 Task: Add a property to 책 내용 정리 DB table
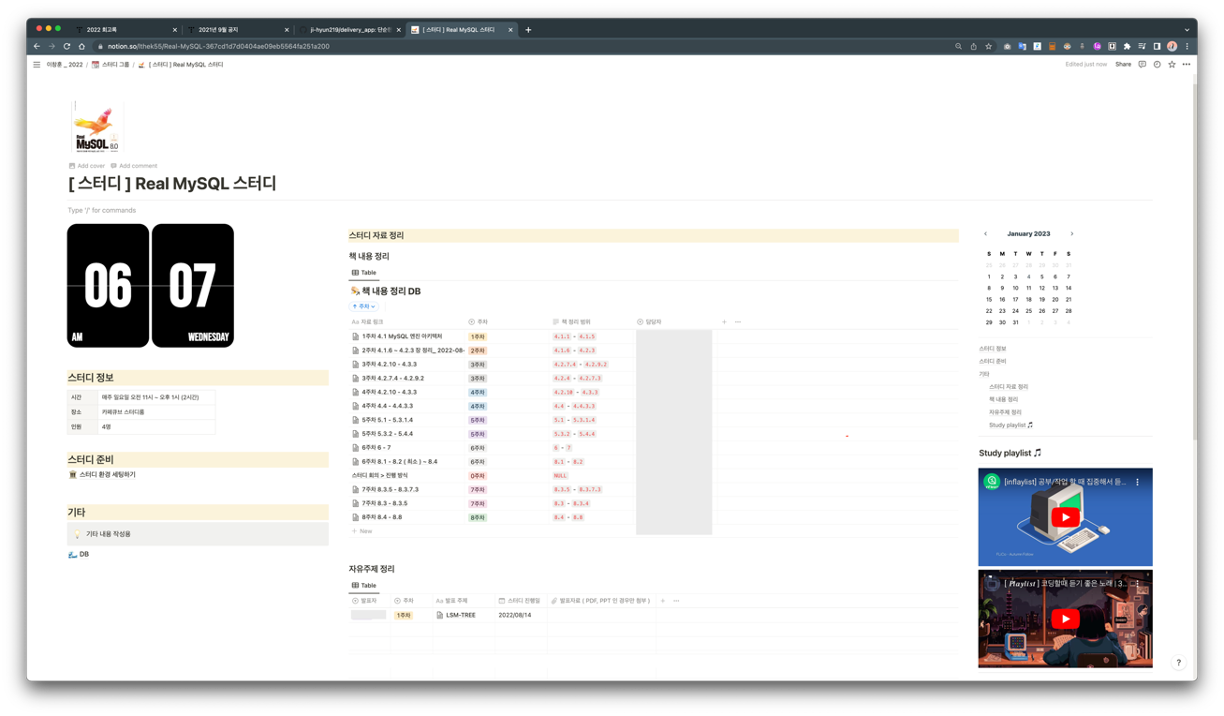tap(724, 322)
